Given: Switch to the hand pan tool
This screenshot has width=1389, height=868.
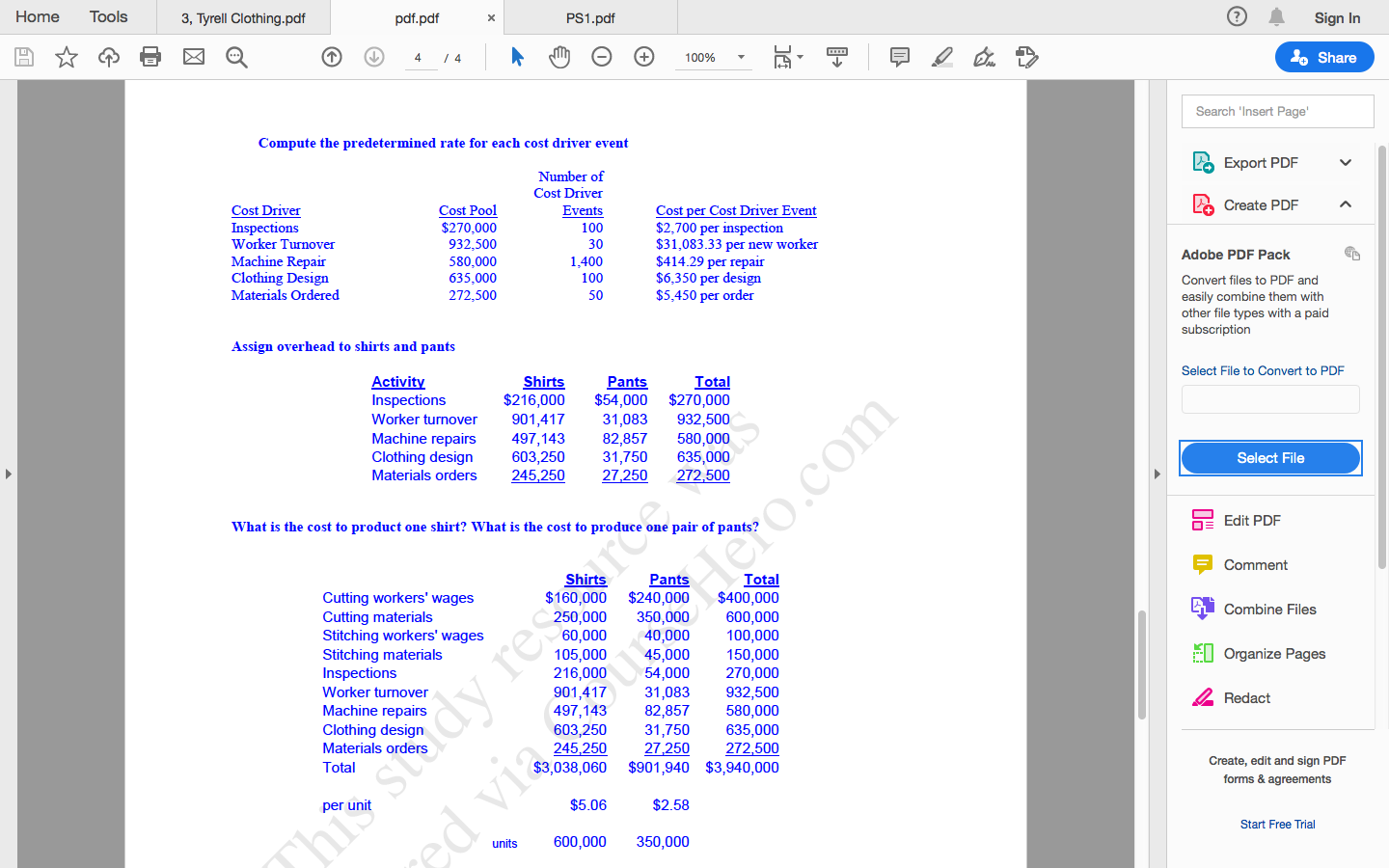Looking at the screenshot, I should click(559, 57).
